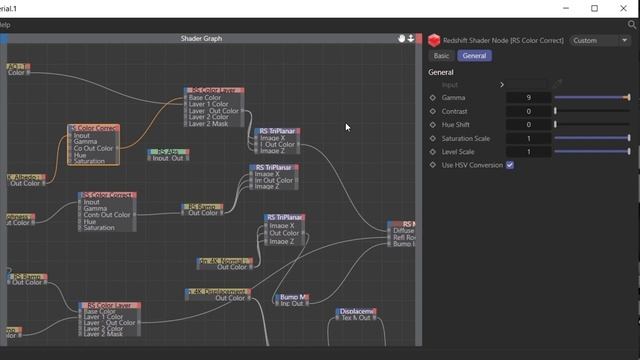Switch to the Basic tab
640x360 pixels.
[x=441, y=56]
